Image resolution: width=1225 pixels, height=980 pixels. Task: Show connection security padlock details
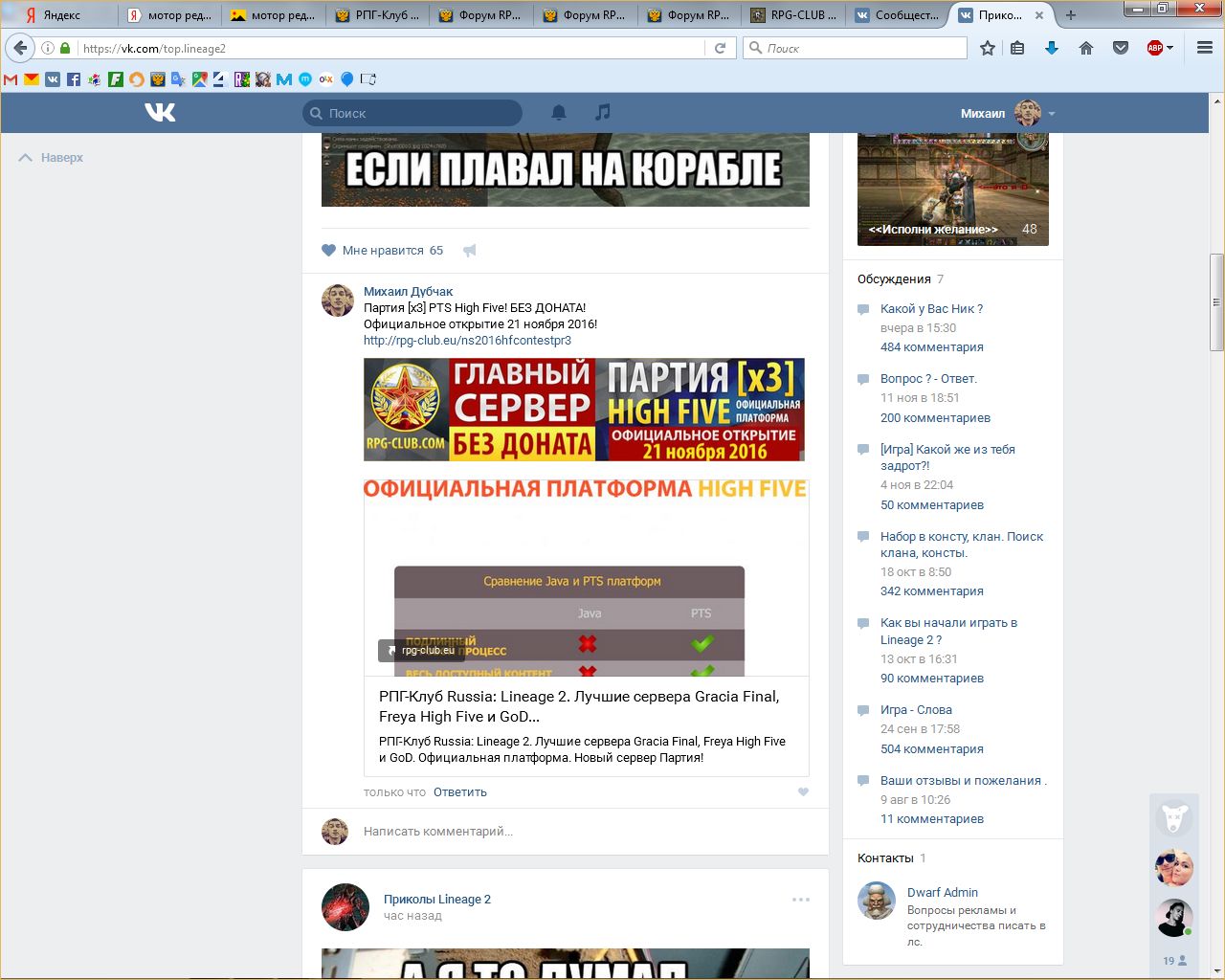point(65,48)
